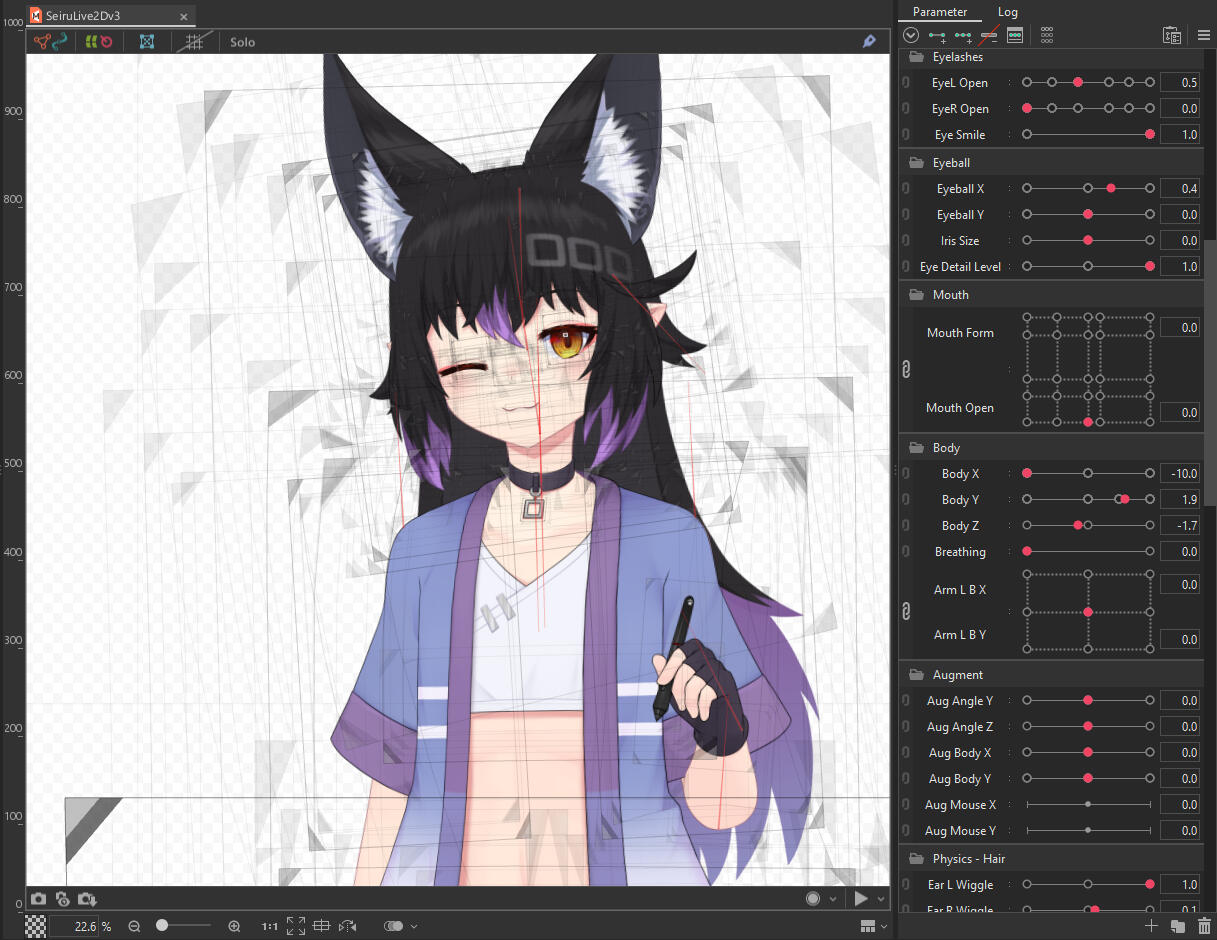Open the parameter panel hamburger menu
The height and width of the screenshot is (940, 1217).
click(x=1203, y=34)
